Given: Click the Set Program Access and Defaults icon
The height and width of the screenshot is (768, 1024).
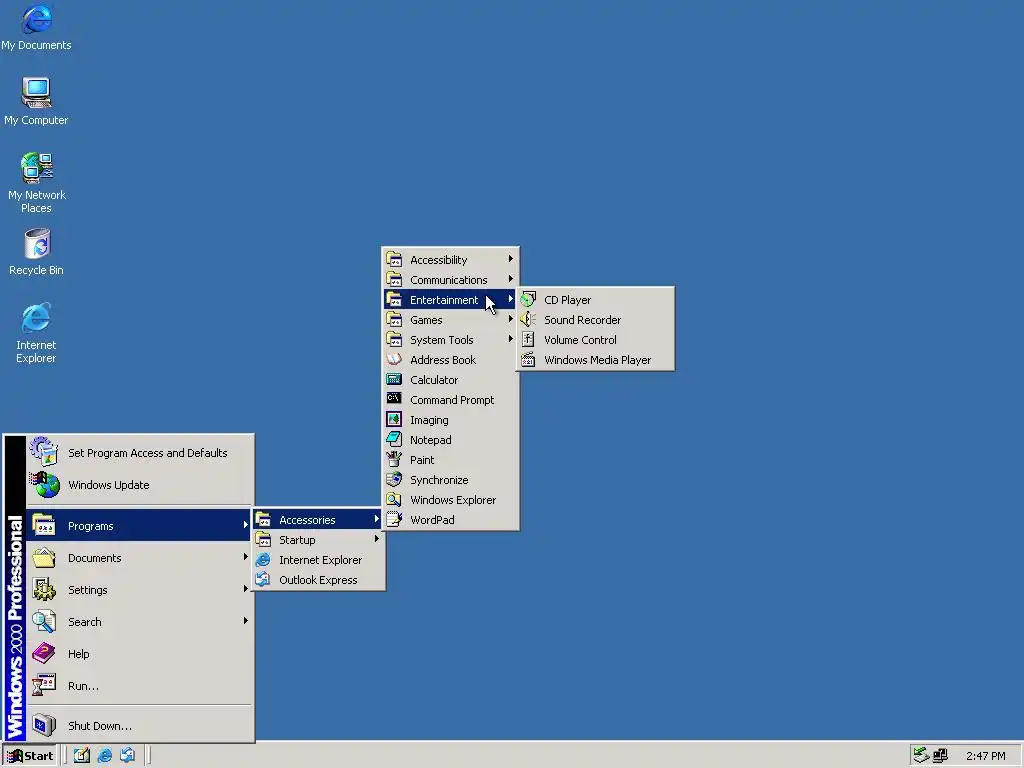Looking at the screenshot, I should (44, 452).
